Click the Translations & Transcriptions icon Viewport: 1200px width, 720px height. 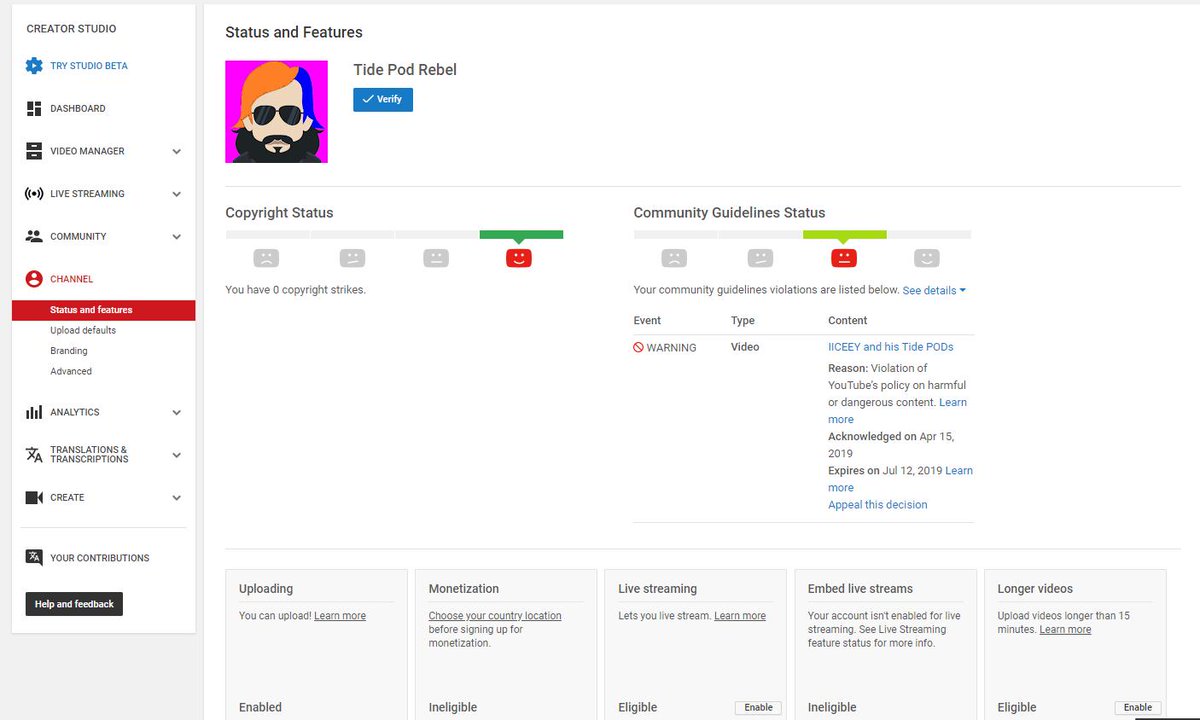pos(34,454)
